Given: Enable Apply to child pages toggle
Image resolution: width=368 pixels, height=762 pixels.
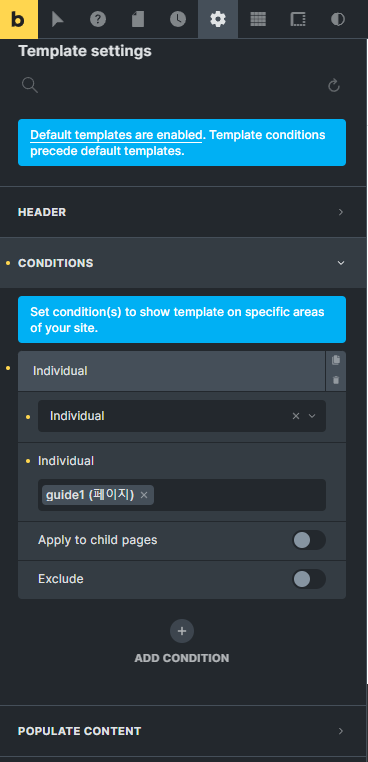Looking at the screenshot, I should 309,540.
